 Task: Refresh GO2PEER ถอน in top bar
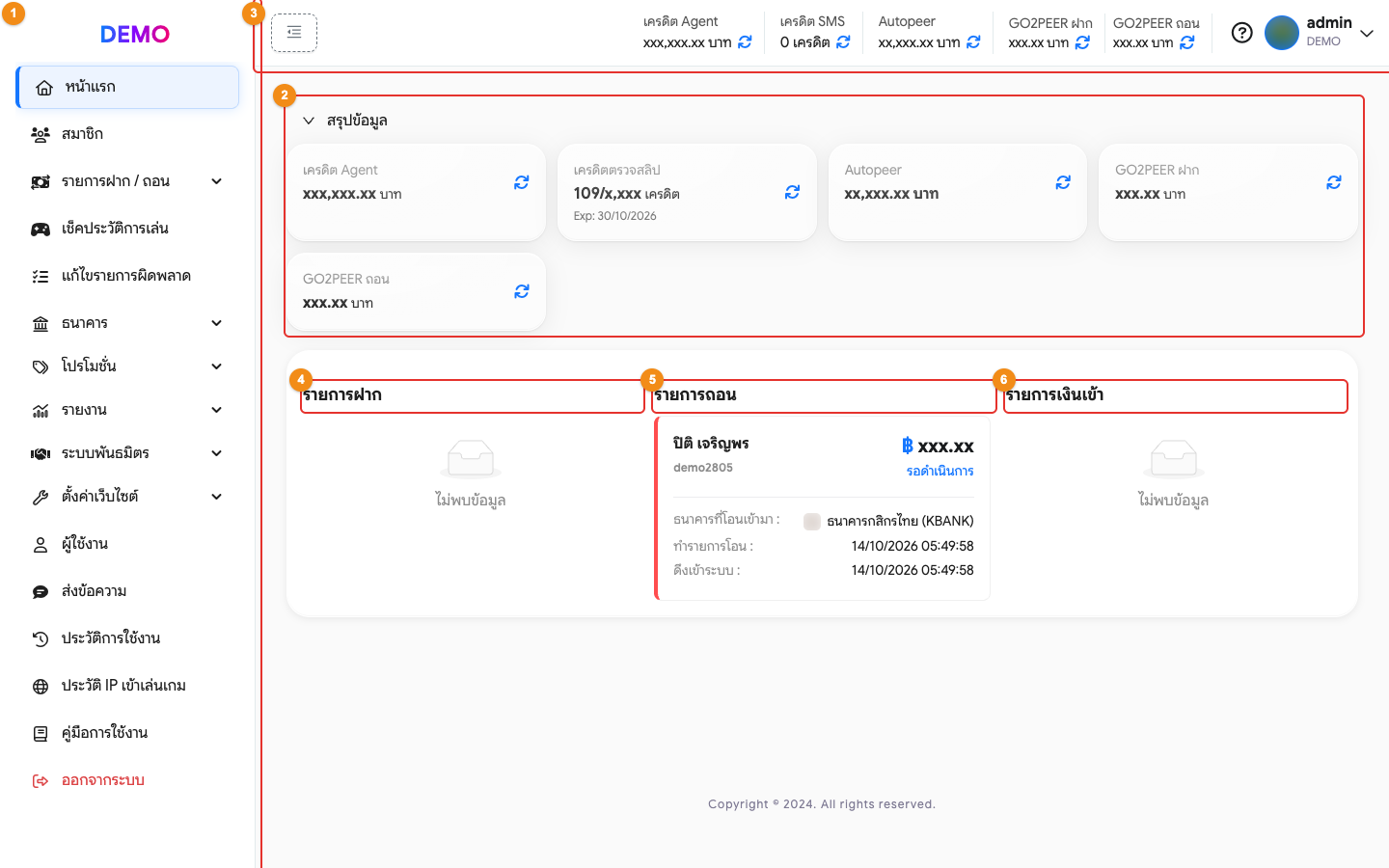(x=1187, y=42)
